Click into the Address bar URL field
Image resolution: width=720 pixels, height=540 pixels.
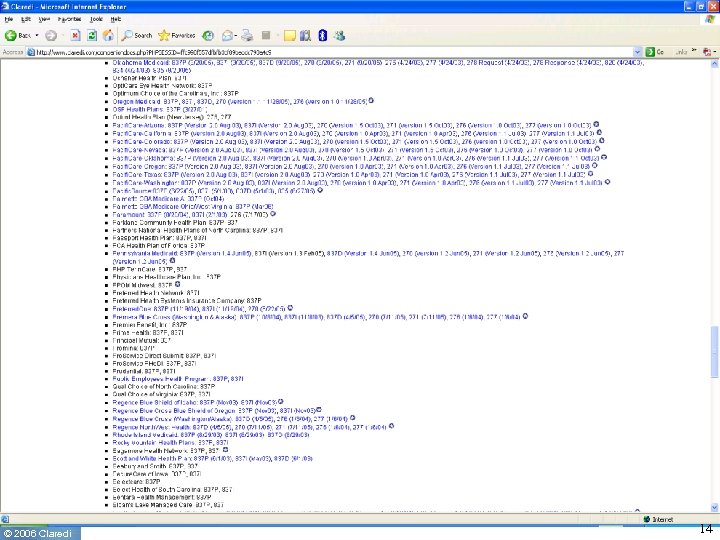point(331,52)
